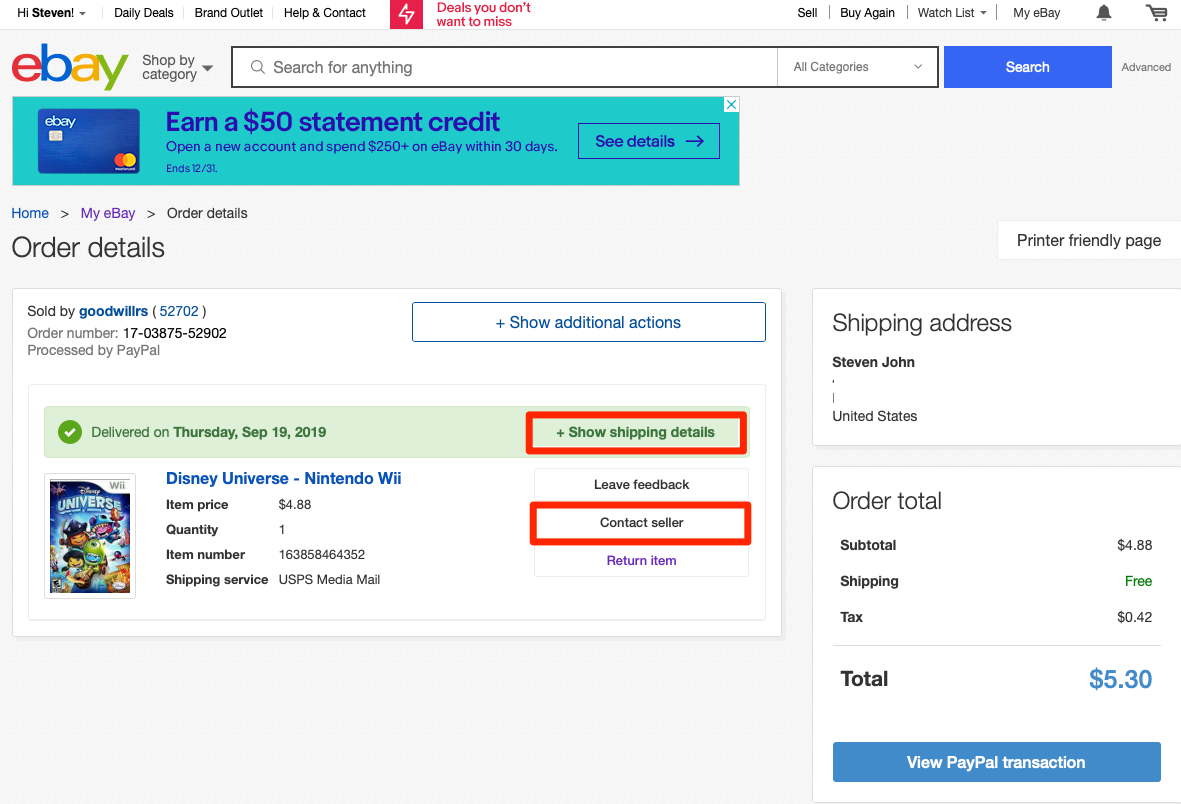Select item number 163858464352
1181x804 pixels.
pyautogui.click(x=322, y=555)
